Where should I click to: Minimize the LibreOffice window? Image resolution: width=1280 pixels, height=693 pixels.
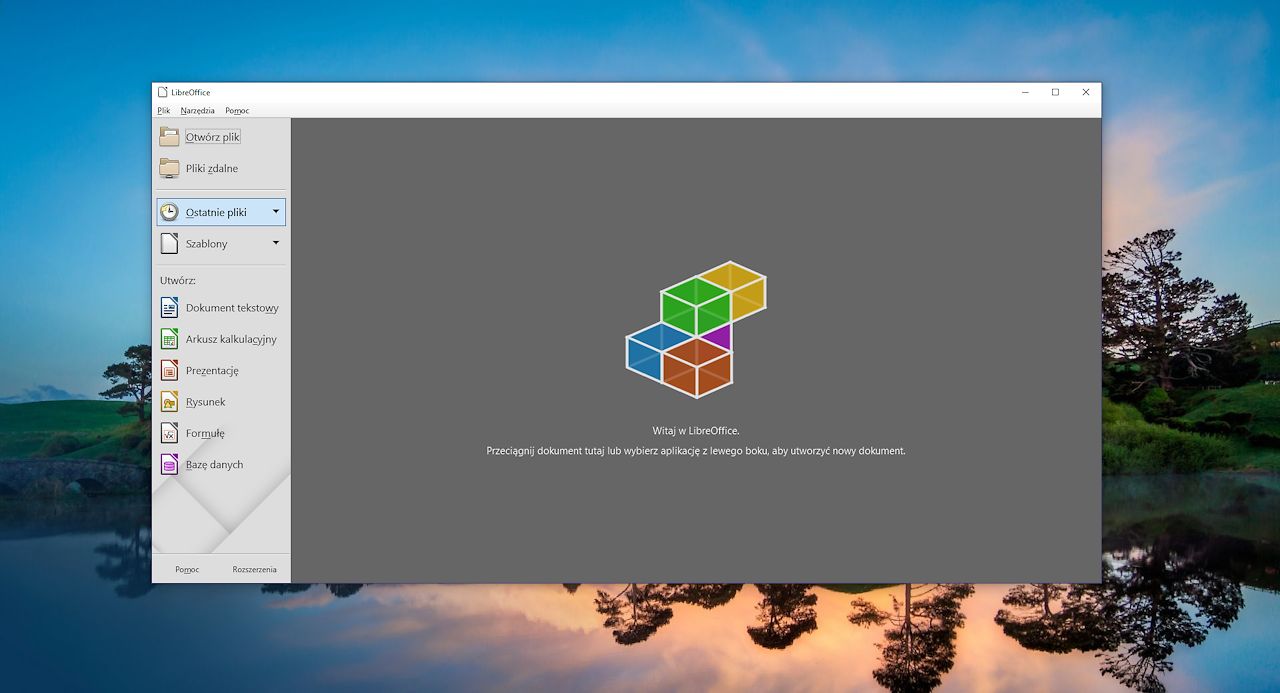tap(1025, 92)
